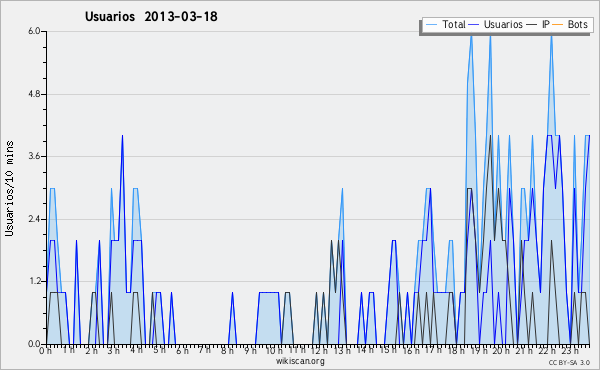Click the '4.8' y-axis value
Image resolution: width=600 pixels, height=370 pixels.
[x=34, y=94]
